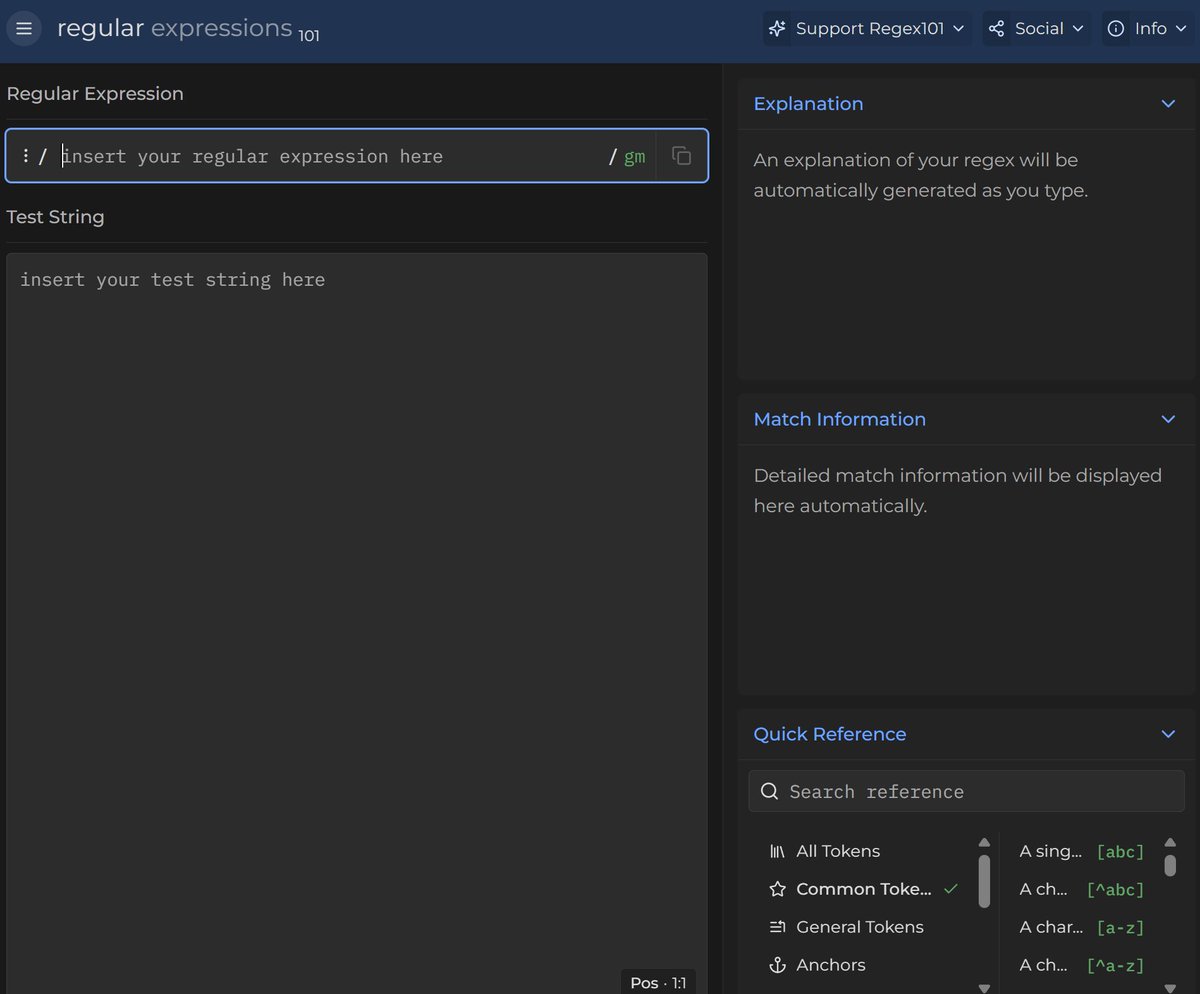Select the [^a-z] token reference row
Screen dimensions: 1200x994
click(x=1082, y=965)
